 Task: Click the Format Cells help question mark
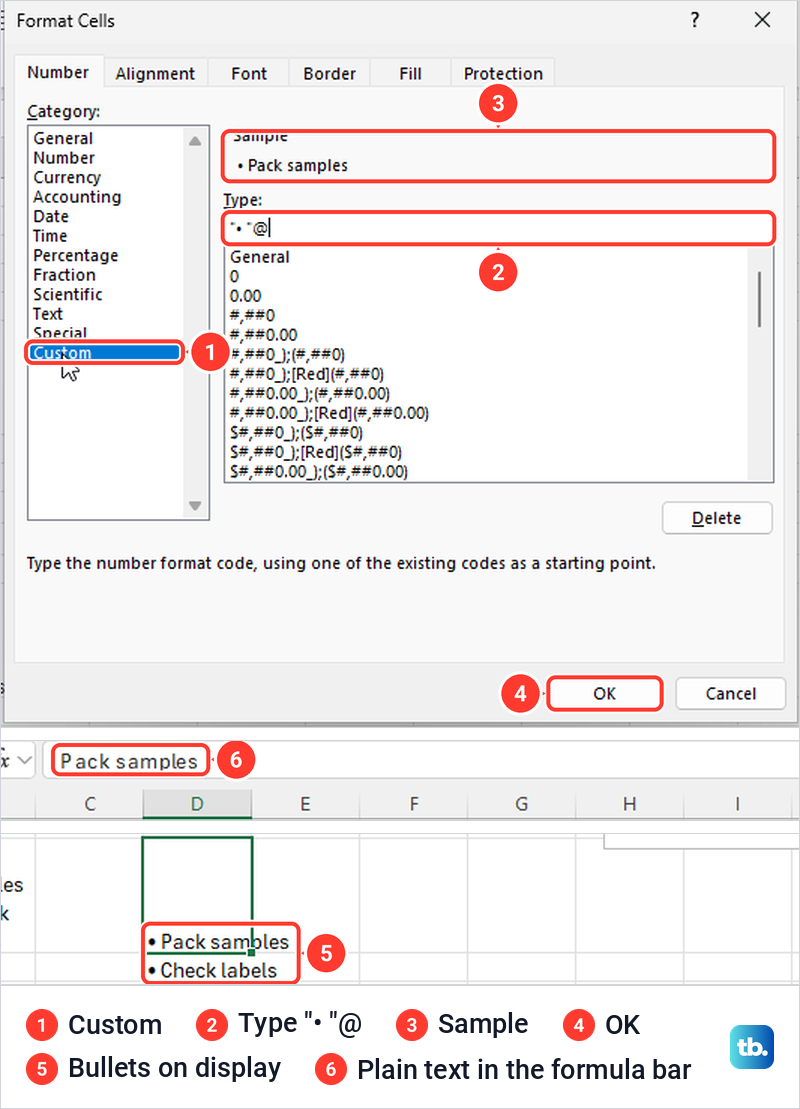(x=695, y=20)
